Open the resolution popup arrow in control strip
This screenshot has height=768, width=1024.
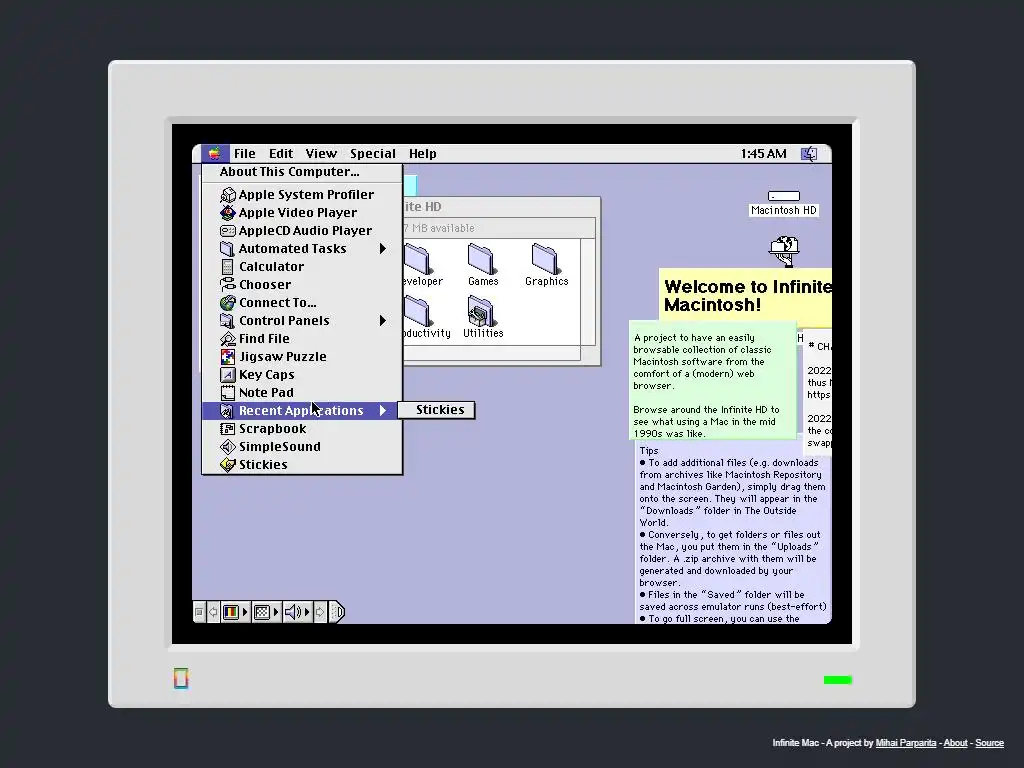click(x=276, y=612)
